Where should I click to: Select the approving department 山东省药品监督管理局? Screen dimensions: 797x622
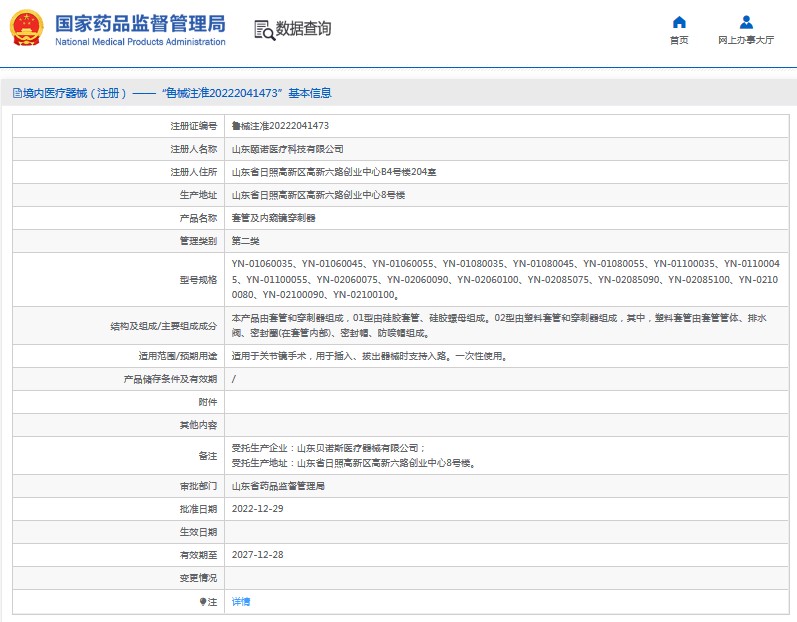[x=278, y=486]
